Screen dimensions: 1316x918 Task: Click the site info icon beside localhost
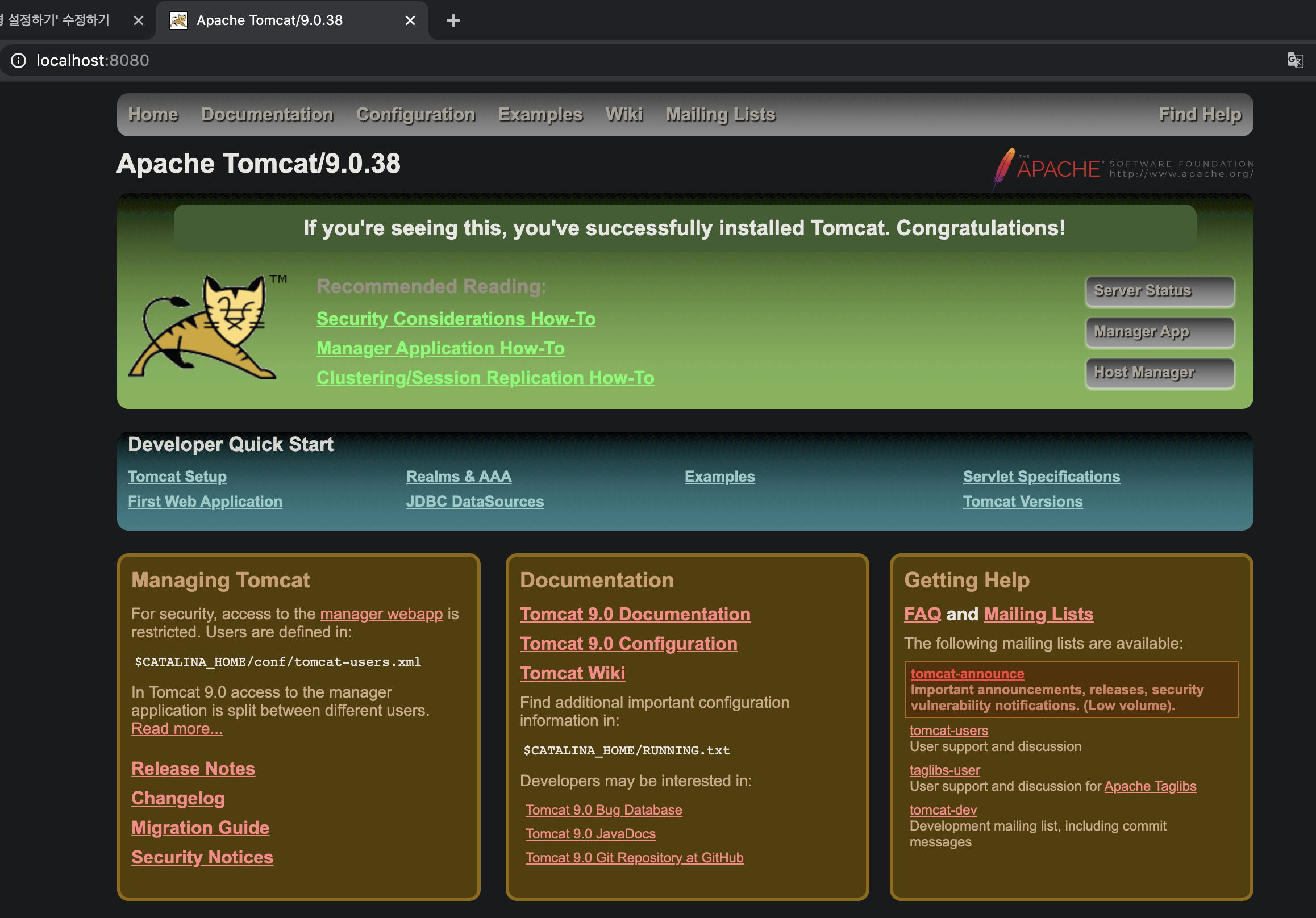[18, 60]
